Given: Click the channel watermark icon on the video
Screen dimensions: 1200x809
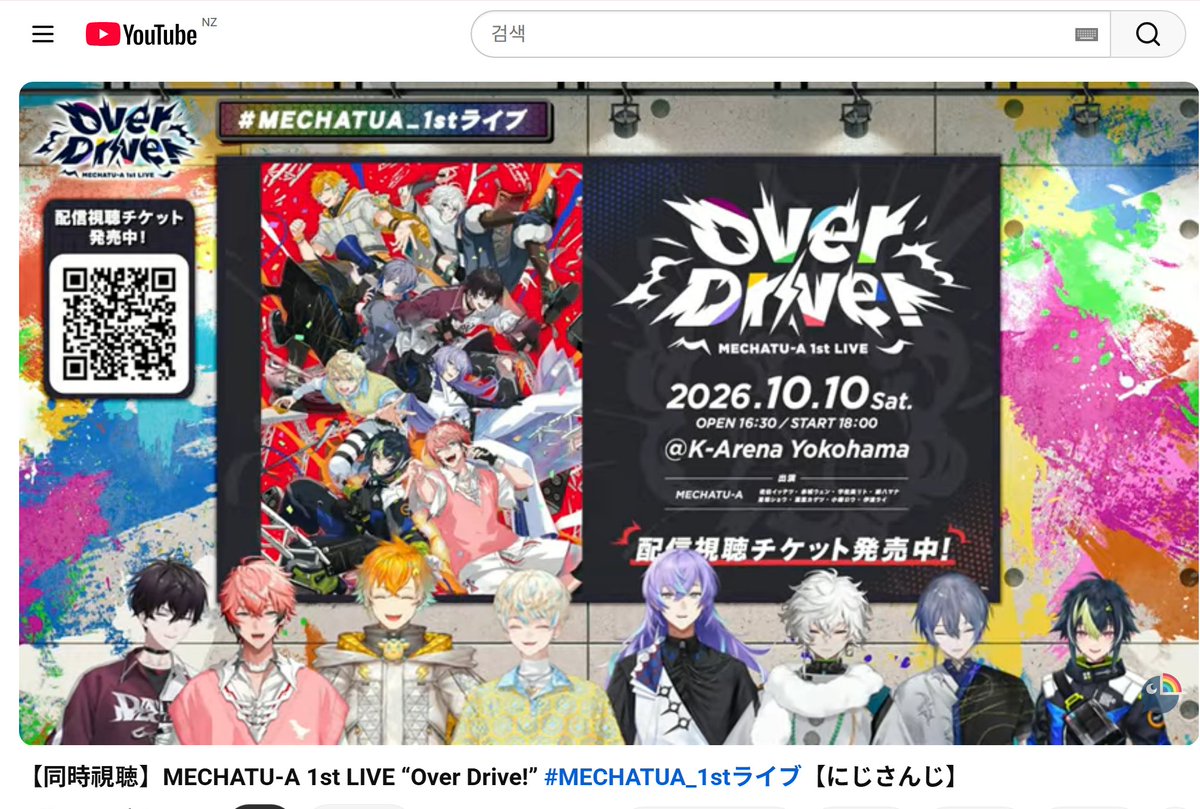Looking at the screenshot, I should (x=1162, y=692).
